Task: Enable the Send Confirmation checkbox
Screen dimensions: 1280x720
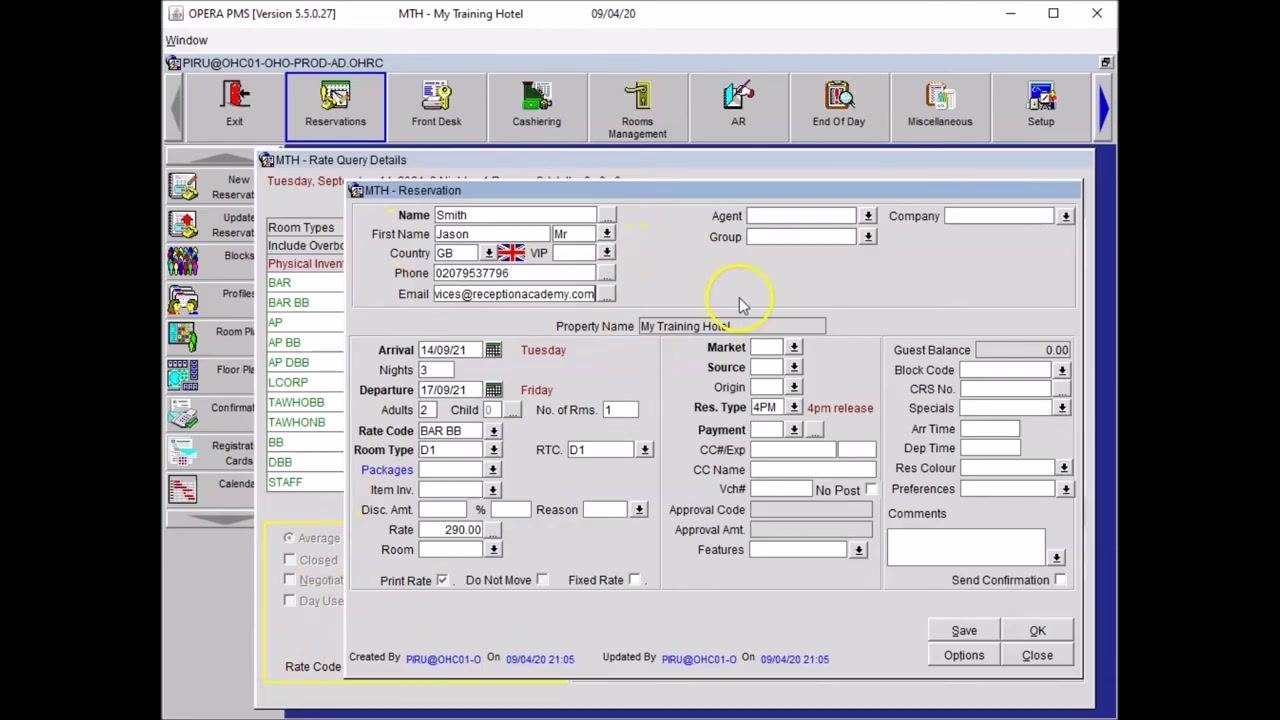Action: click(1060, 580)
